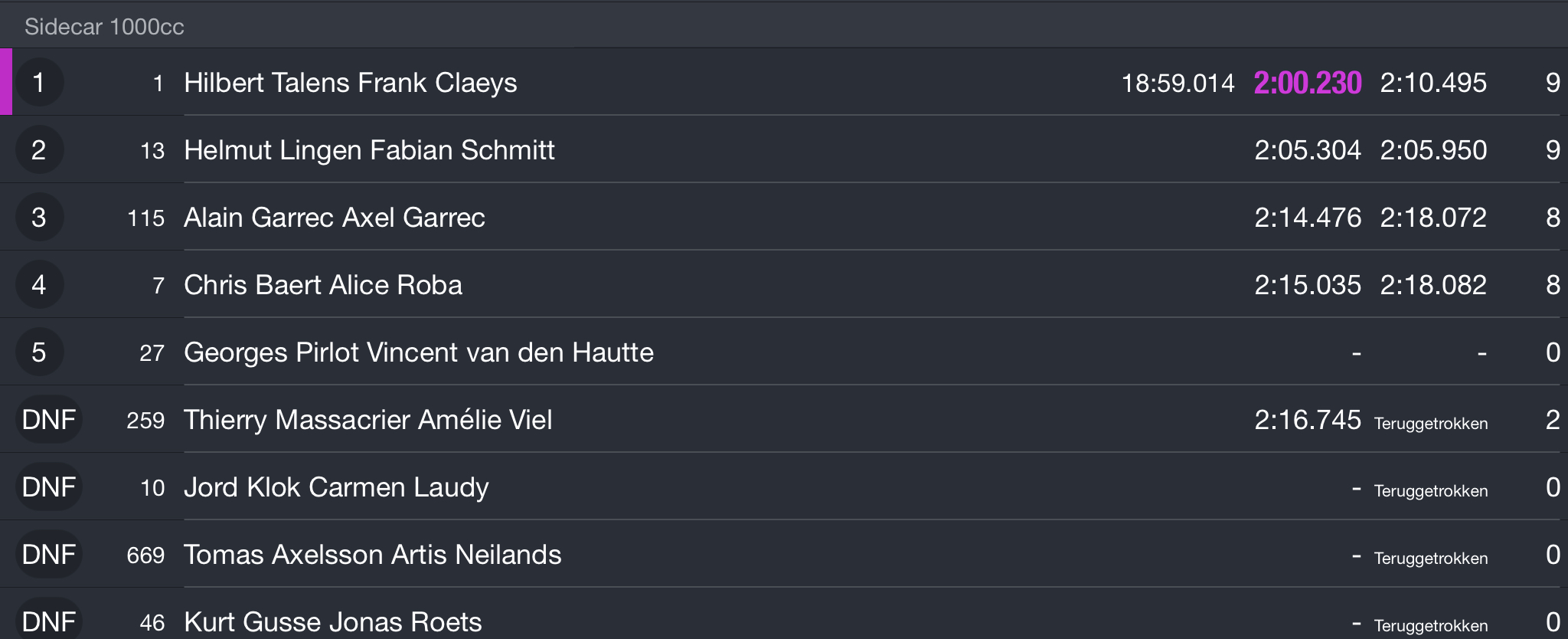
Task: Select position 4 badge for Chris Baert
Action: (x=39, y=284)
